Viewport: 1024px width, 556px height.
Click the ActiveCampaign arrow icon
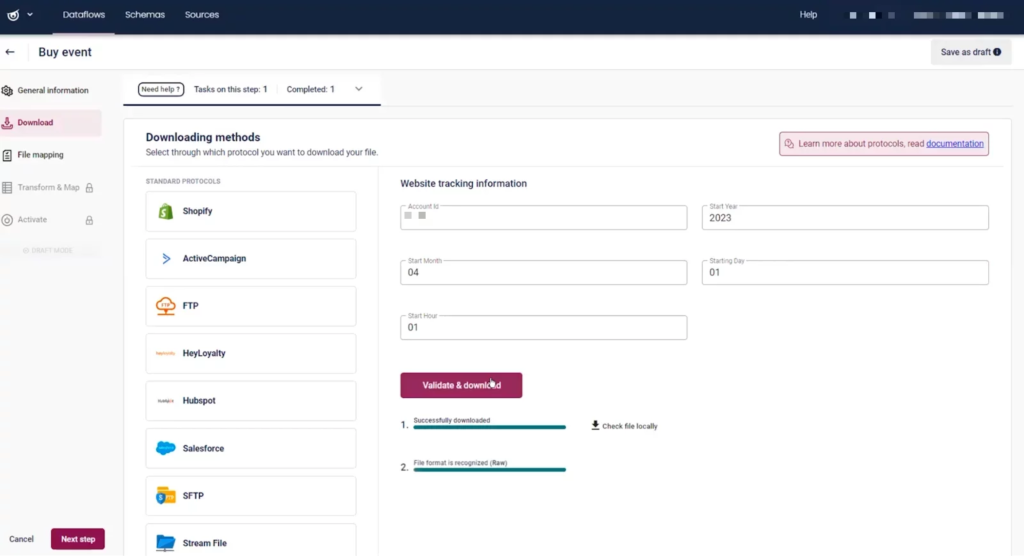click(166, 259)
